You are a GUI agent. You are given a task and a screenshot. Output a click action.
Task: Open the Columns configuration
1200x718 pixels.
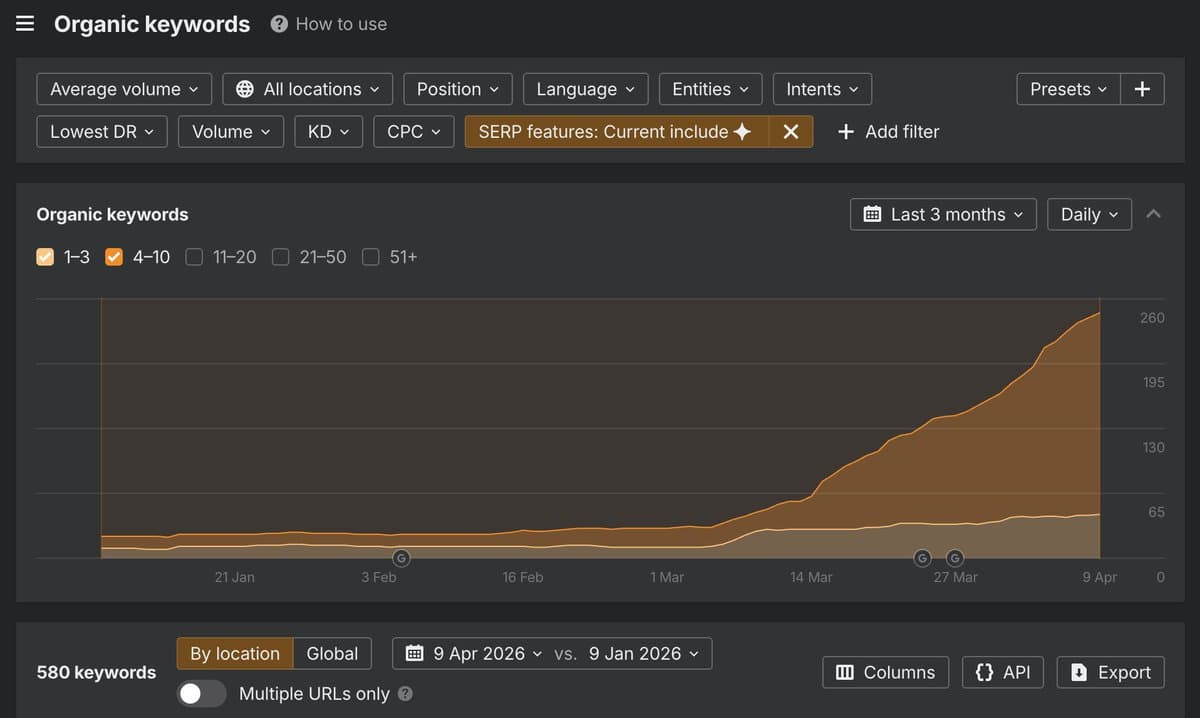pos(885,672)
